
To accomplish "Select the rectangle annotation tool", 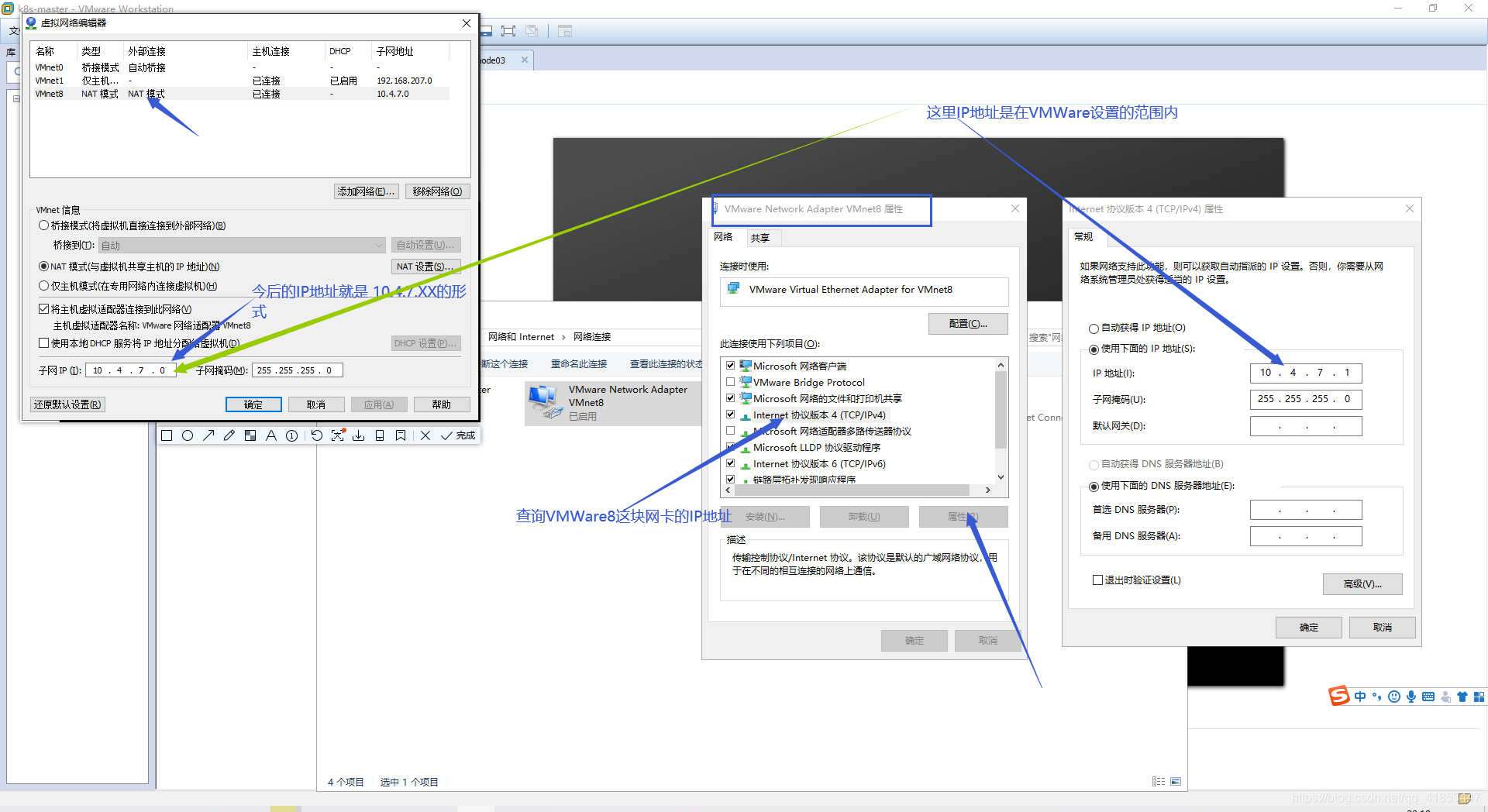I will [167, 435].
